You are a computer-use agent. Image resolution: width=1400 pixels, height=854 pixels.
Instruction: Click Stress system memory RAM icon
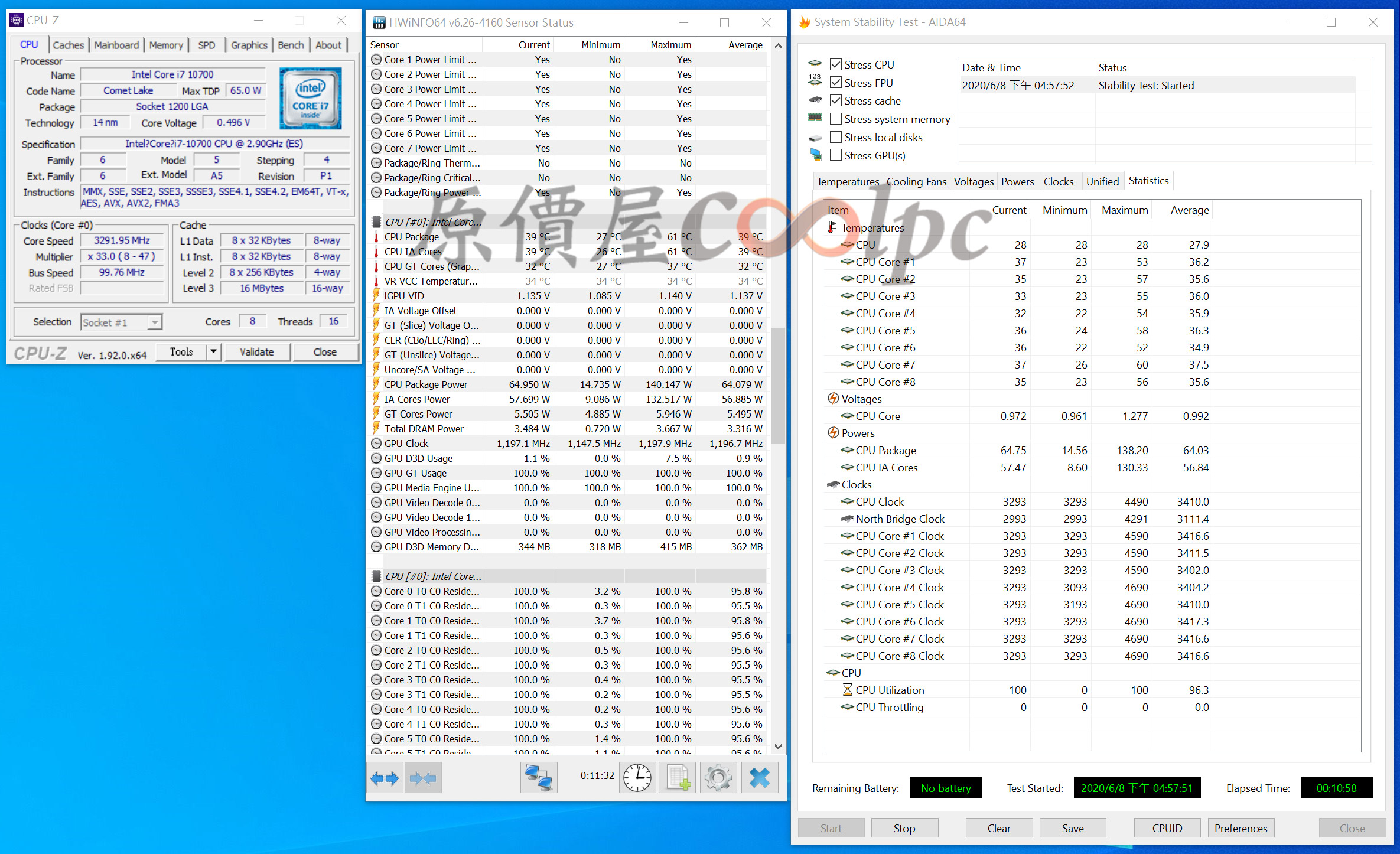(815, 118)
